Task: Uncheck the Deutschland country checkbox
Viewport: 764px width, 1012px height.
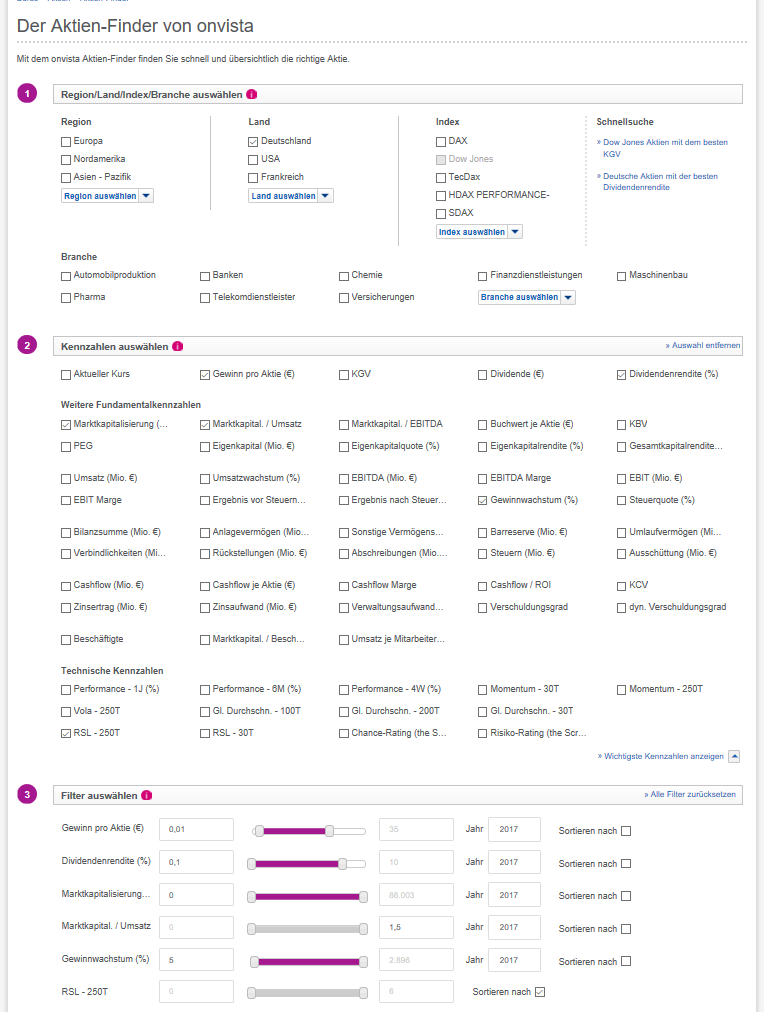Action: [x=253, y=142]
